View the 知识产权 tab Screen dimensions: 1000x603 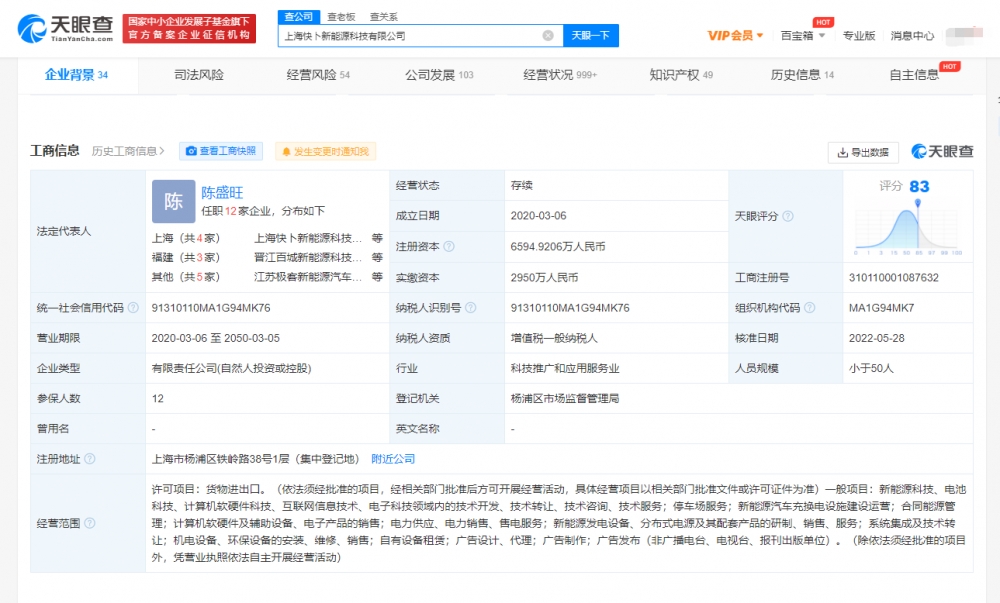[x=681, y=75]
